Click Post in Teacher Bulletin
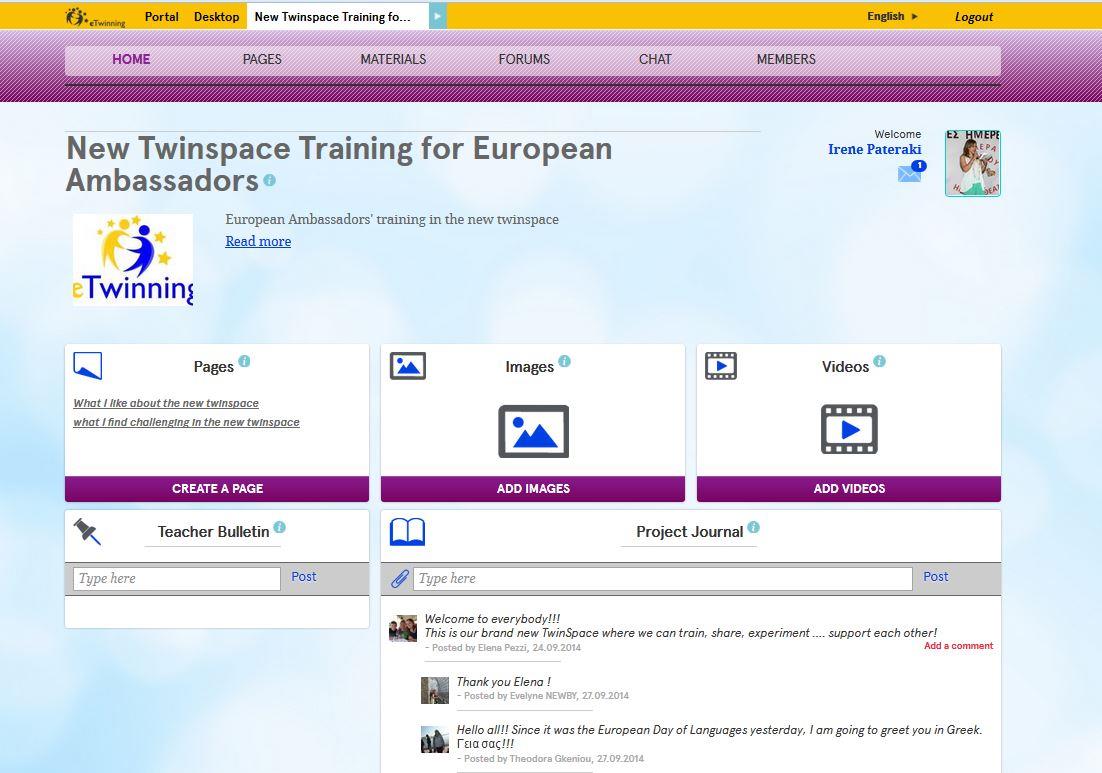The image size is (1102, 773). tap(304, 577)
